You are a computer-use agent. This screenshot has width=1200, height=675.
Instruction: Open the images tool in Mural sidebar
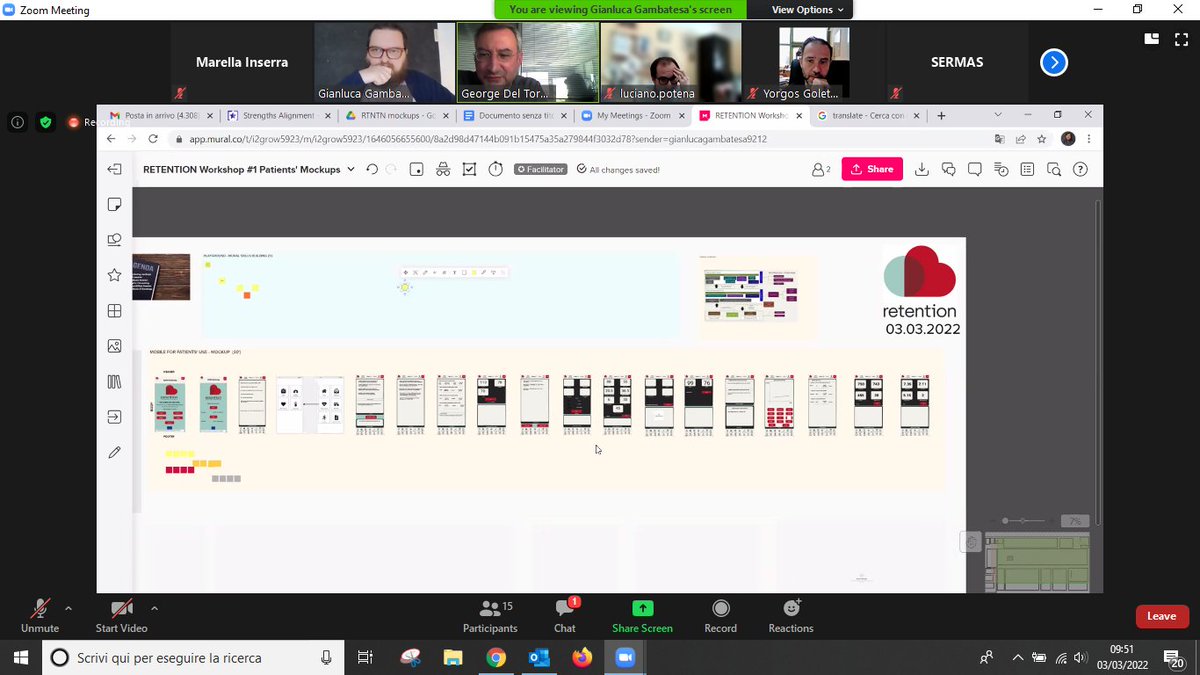click(x=114, y=346)
